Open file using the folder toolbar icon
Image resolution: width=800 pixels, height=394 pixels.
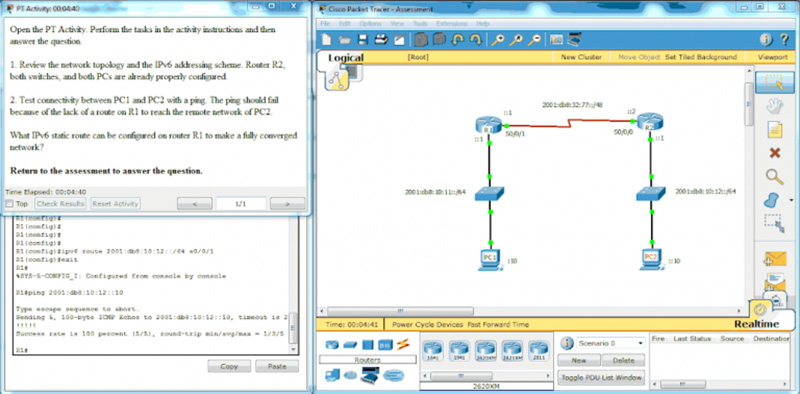(x=344, y=40)
